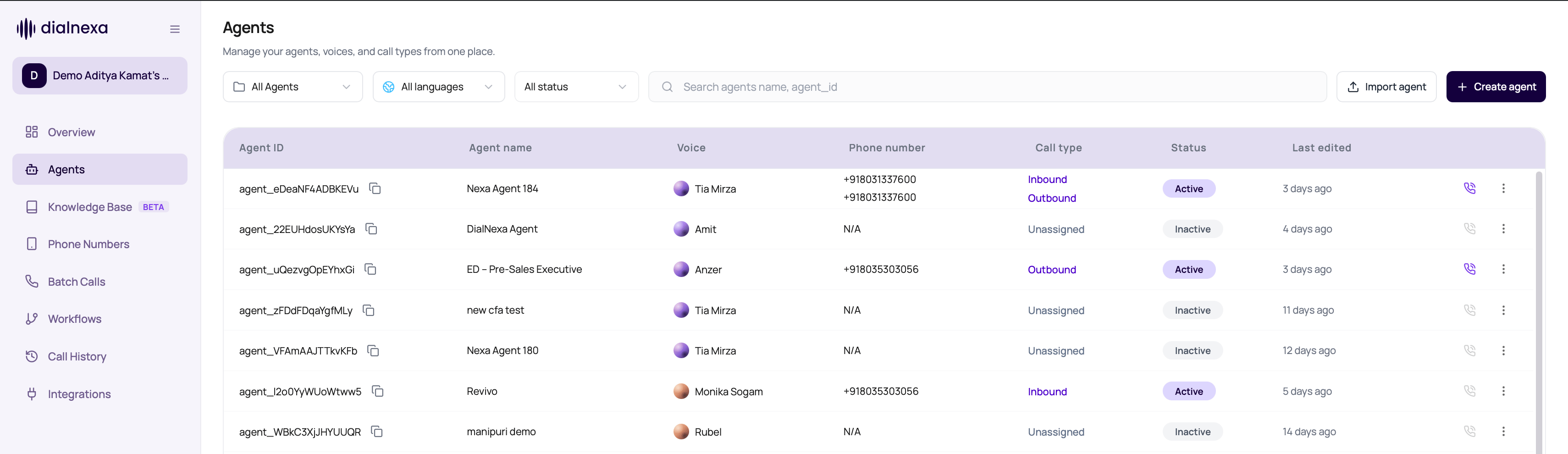Viewport: 1568px width, 454px height.
Task: Click the Call type column header
Action: pyautogui.click(x=1058, y=148)
